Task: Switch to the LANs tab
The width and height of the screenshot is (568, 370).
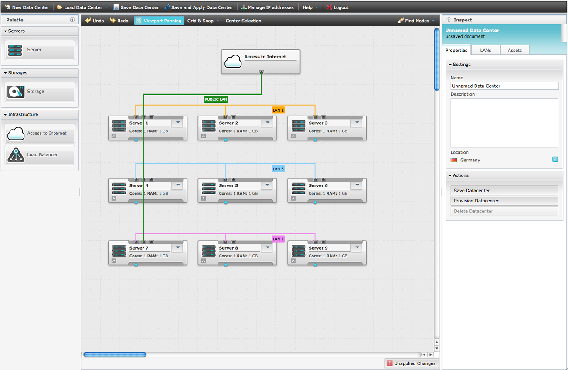Action: (485, 50)
